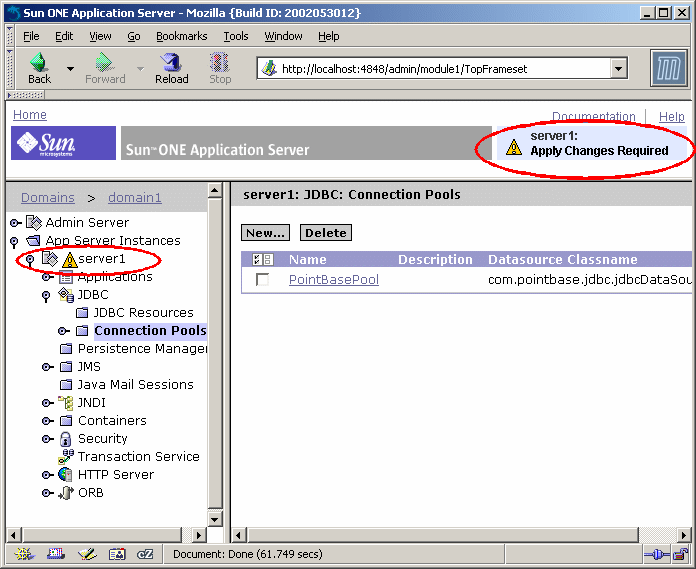Click the New... connection pool button

[x=265, y=233]
